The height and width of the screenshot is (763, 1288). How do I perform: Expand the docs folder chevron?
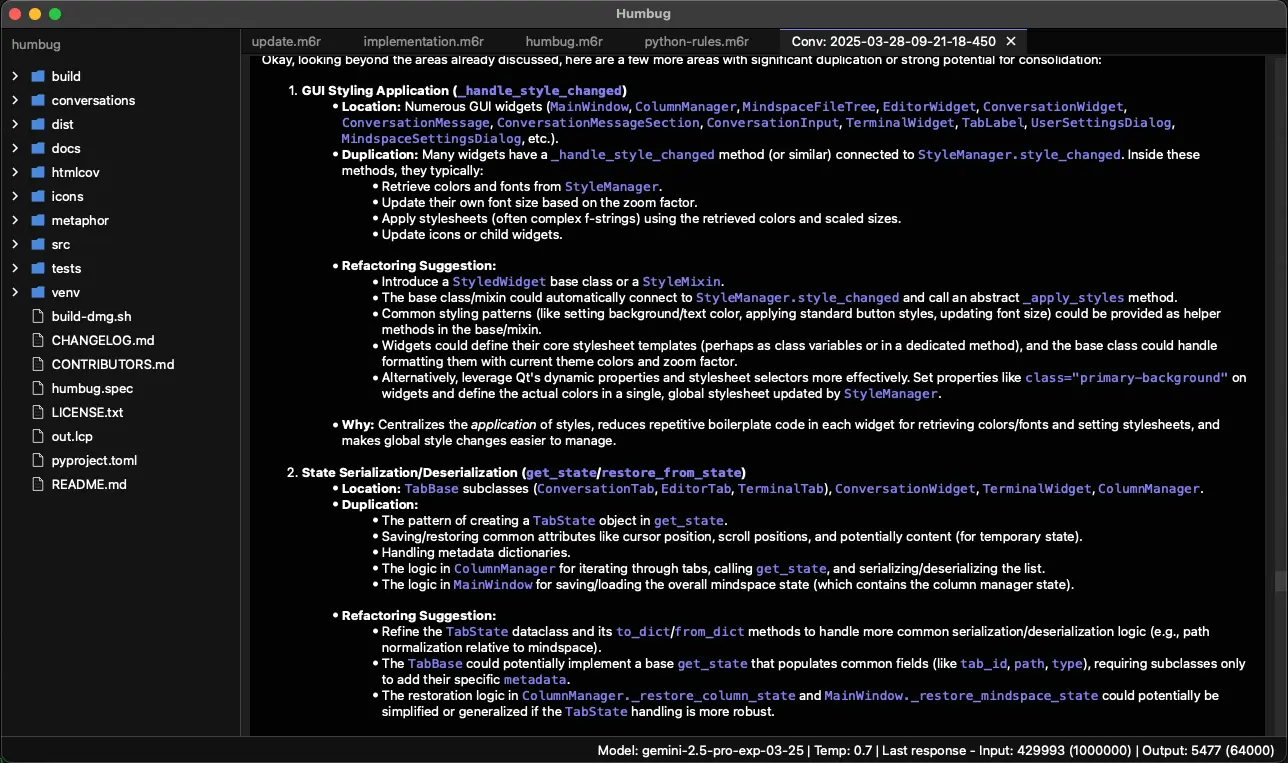(x=15, y=148)
